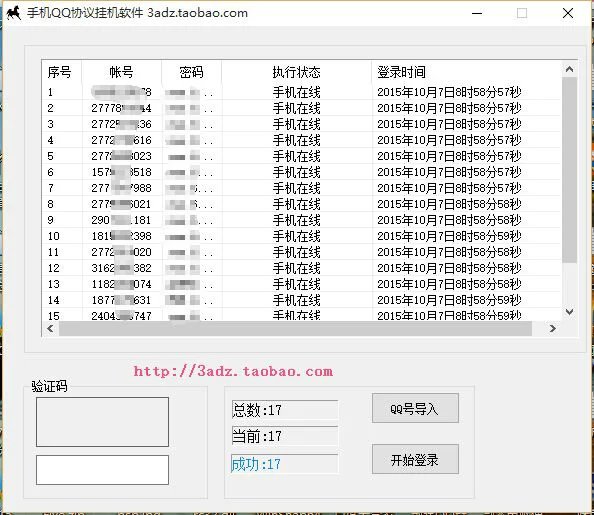The height and width of the screenshot is (515, 594).
Task: Select row 2 sequence number cell
Action: coord(51,108)
